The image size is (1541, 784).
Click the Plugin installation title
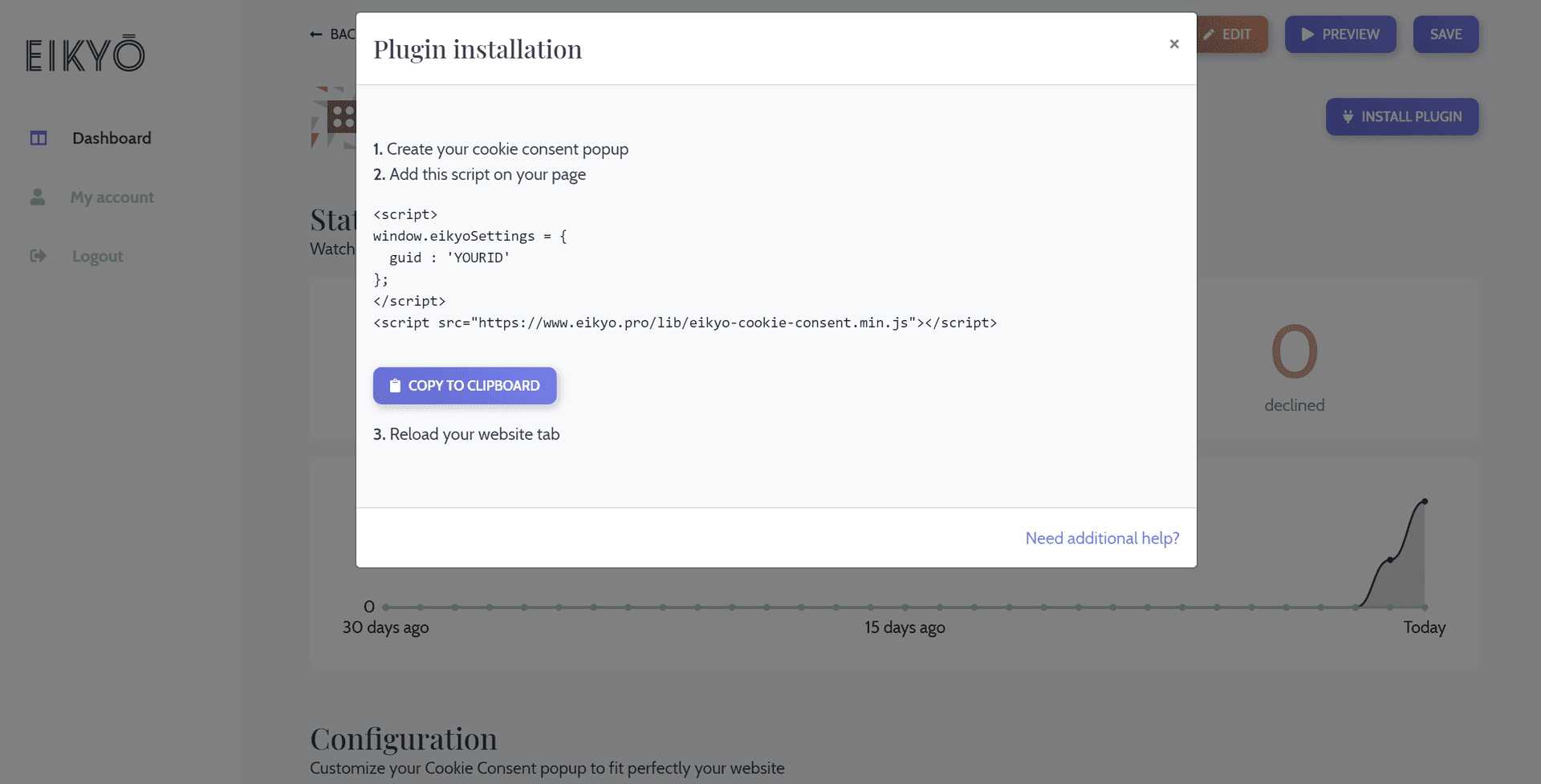[478, 49]
